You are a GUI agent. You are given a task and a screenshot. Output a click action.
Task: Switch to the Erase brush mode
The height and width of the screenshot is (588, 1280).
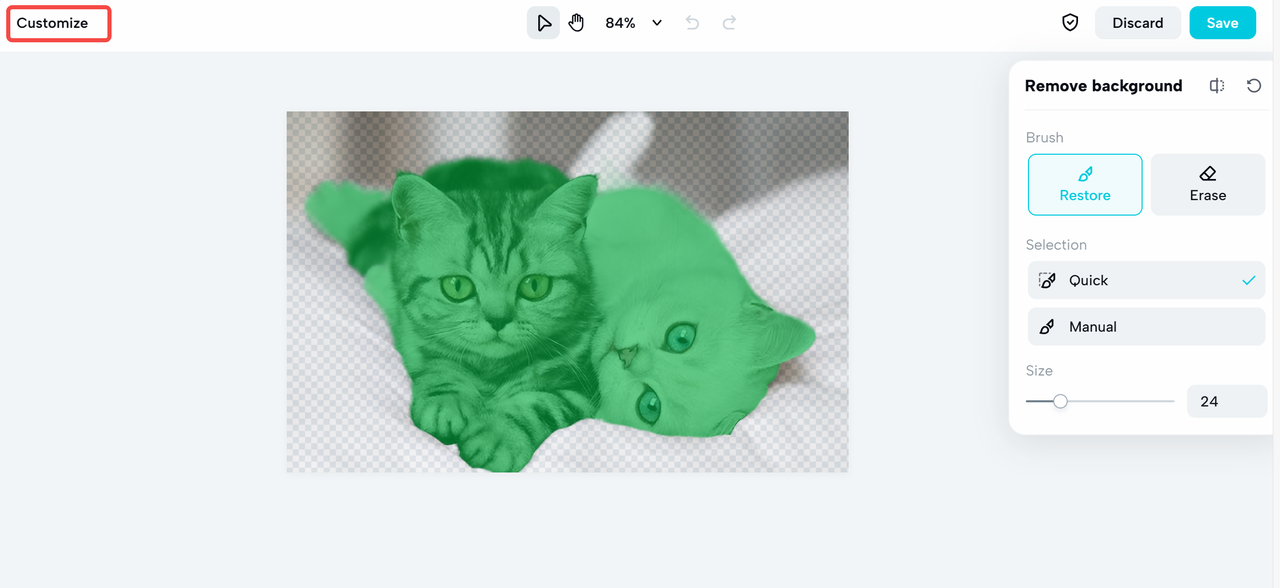click(1208, 185)
